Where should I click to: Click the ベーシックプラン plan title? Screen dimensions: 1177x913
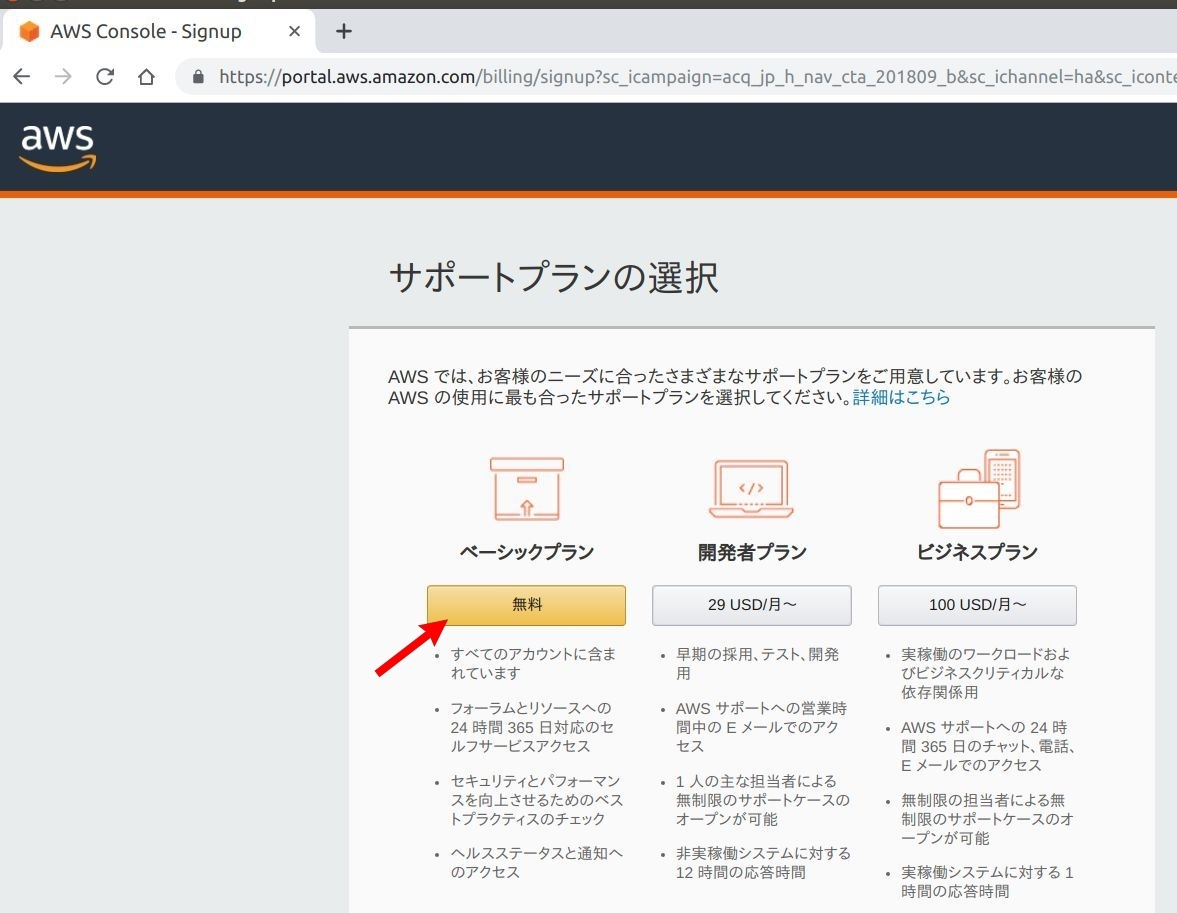pos(527,553)
